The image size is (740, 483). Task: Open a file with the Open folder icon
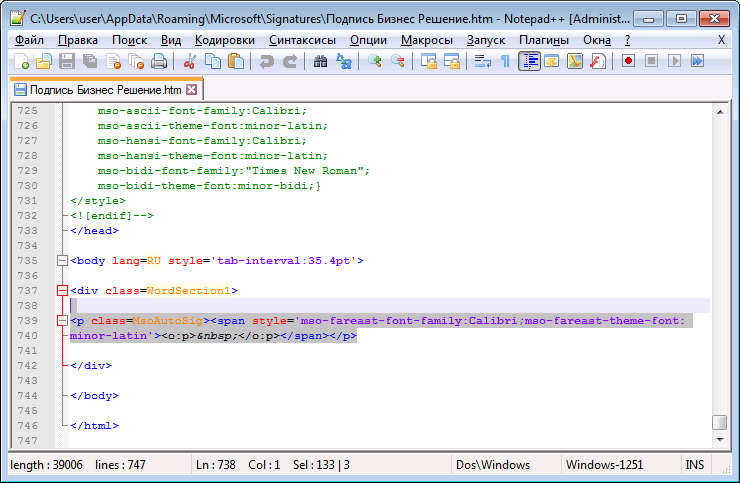(x=44, y=61)
